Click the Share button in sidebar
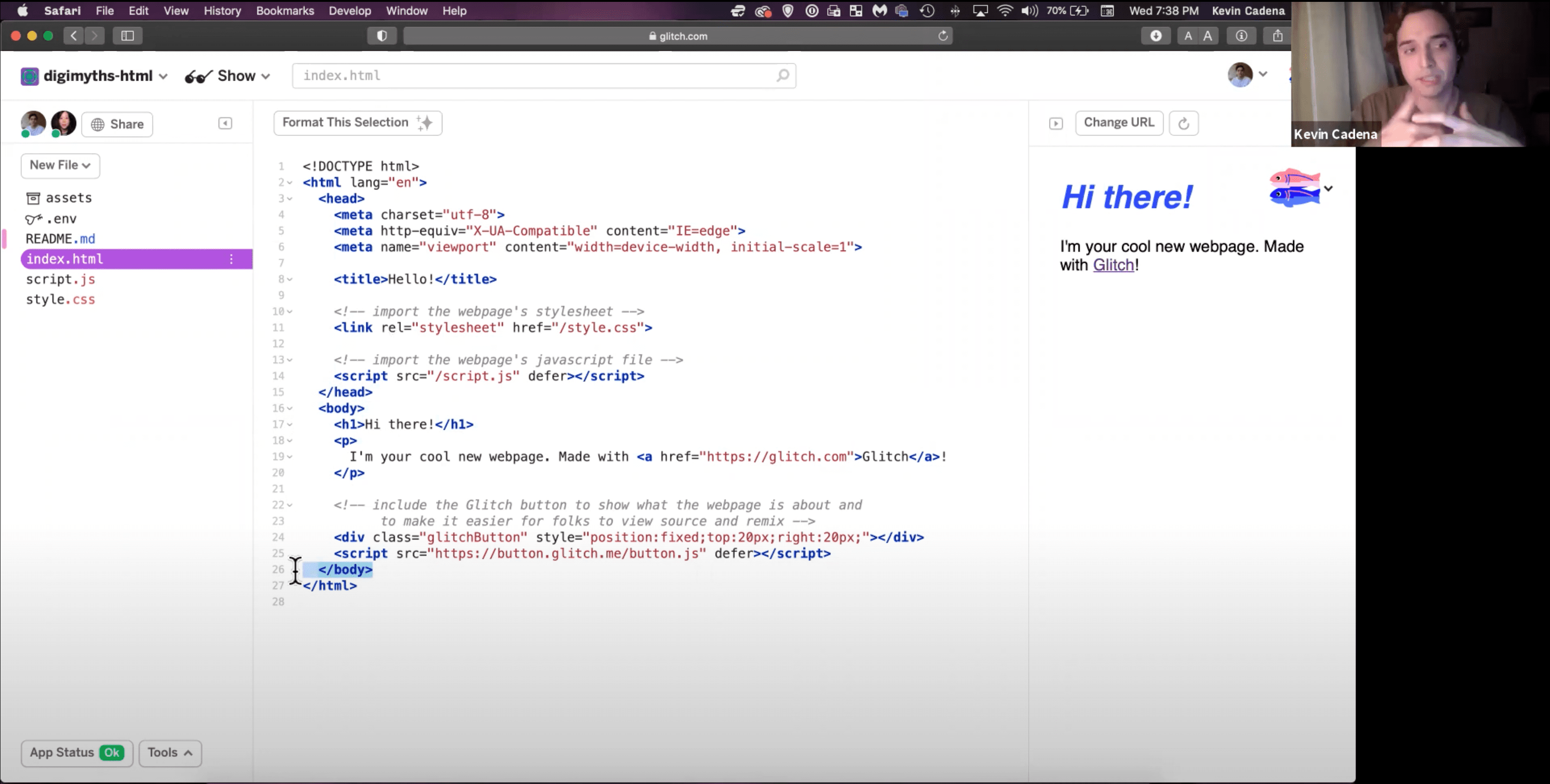Image resolution: width=1550 pixels, height=784 pixels. [117, 123]
